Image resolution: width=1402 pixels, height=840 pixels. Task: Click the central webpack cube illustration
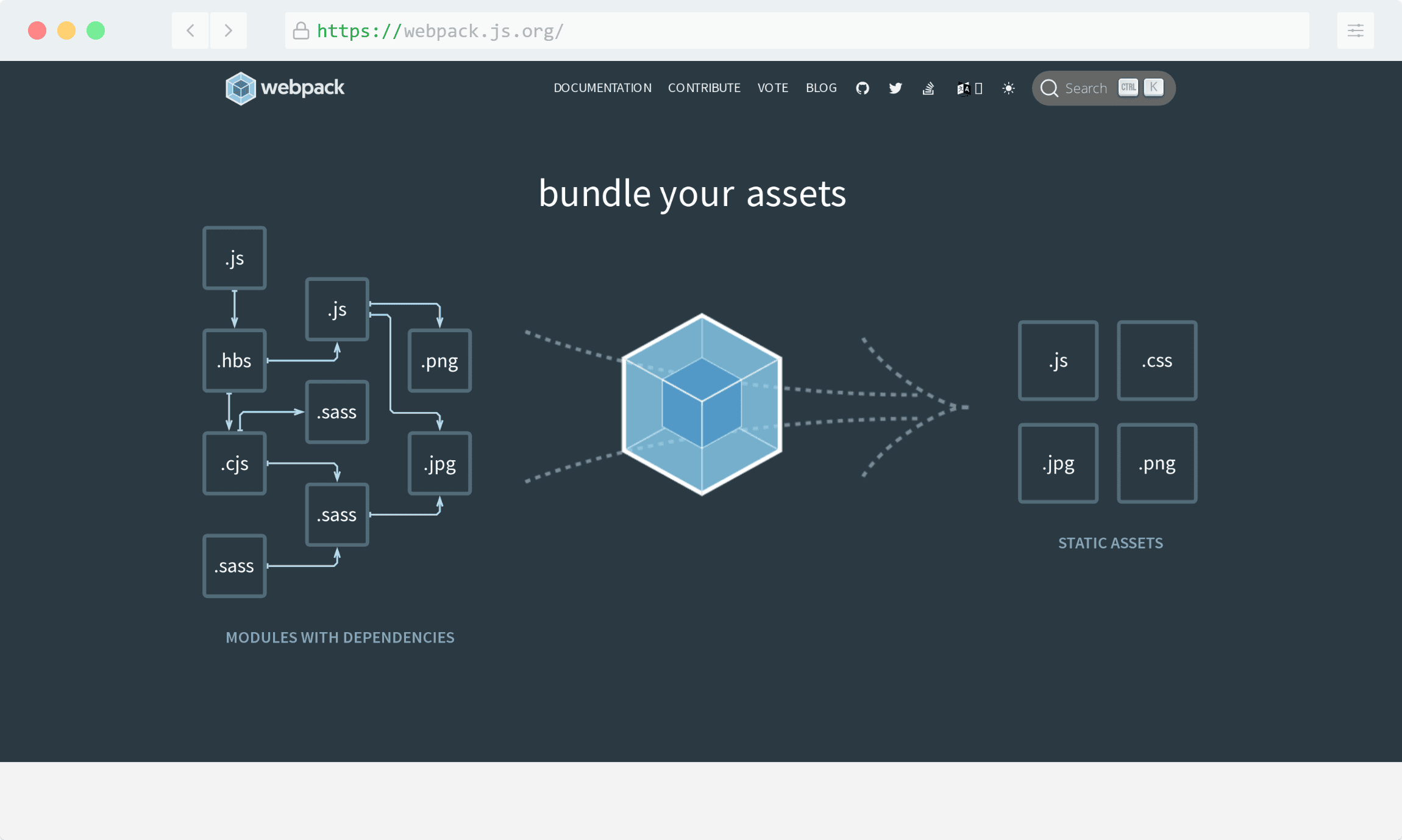[701, 402]
